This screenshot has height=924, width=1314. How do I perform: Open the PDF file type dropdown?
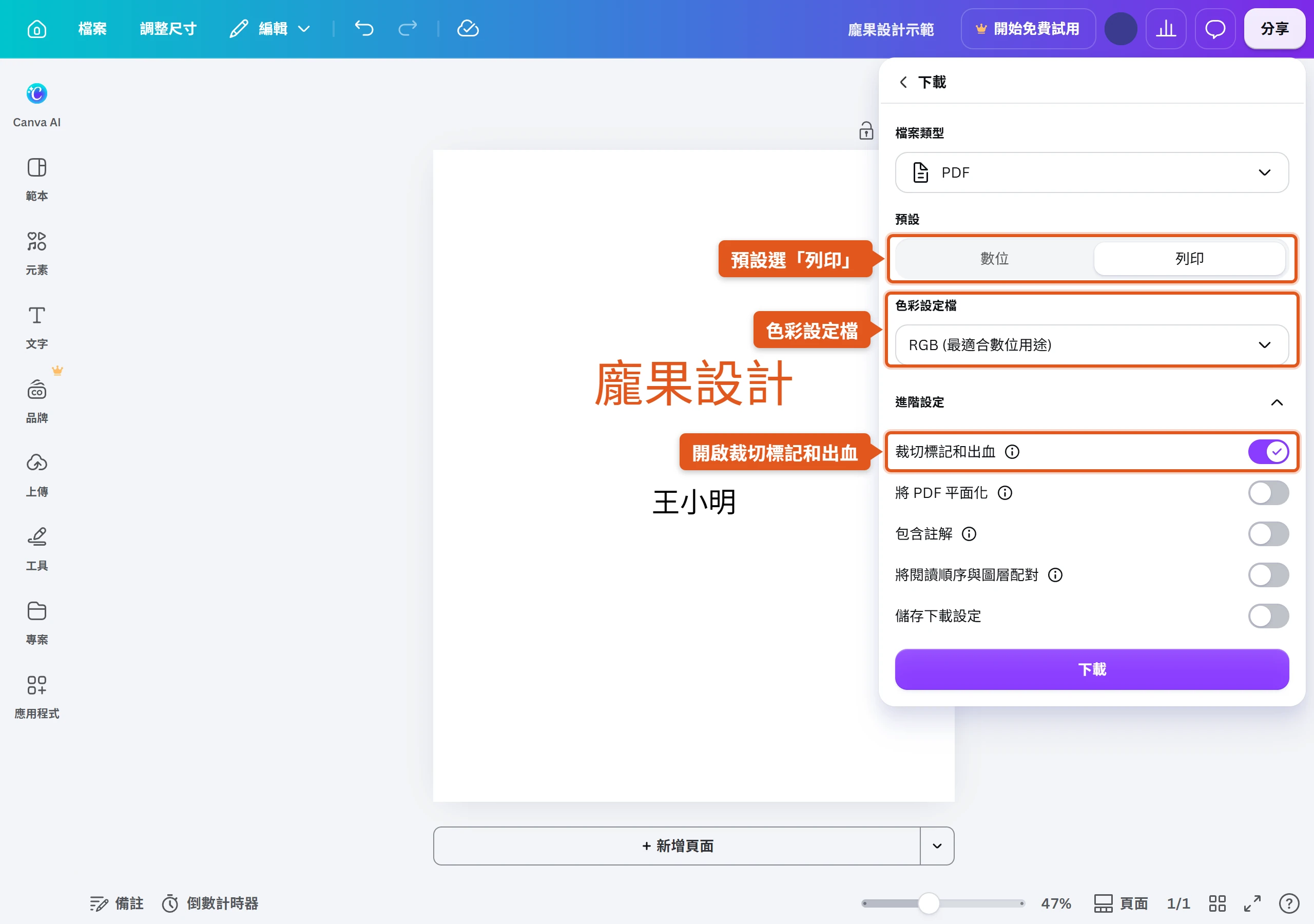coord(1091,172)
